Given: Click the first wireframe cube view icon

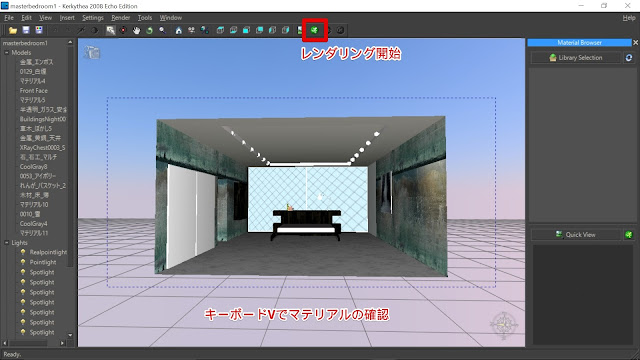Looking at the screenshot, I should coord(220,30).
